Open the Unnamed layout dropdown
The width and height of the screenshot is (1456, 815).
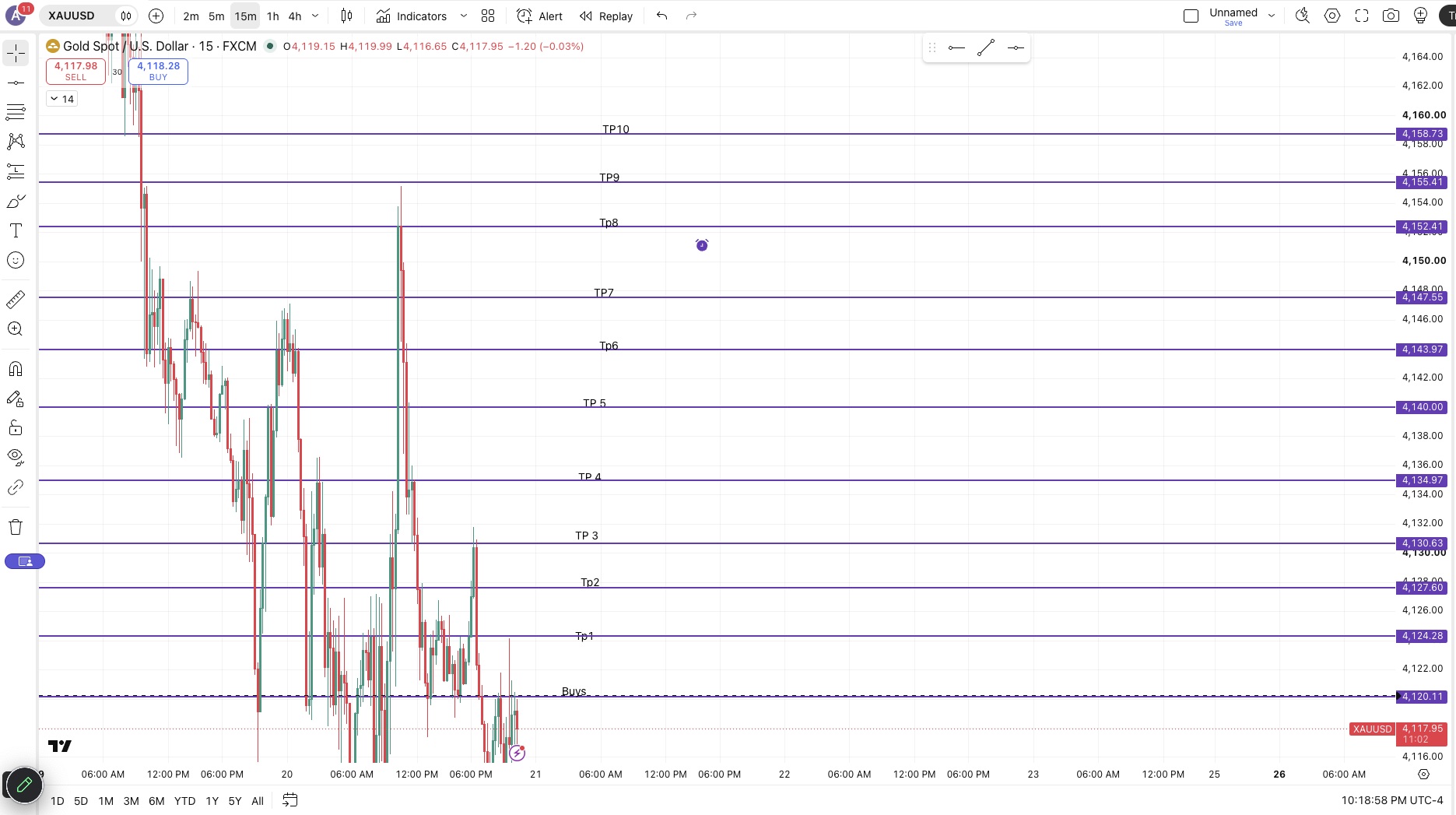(1272, 16)
